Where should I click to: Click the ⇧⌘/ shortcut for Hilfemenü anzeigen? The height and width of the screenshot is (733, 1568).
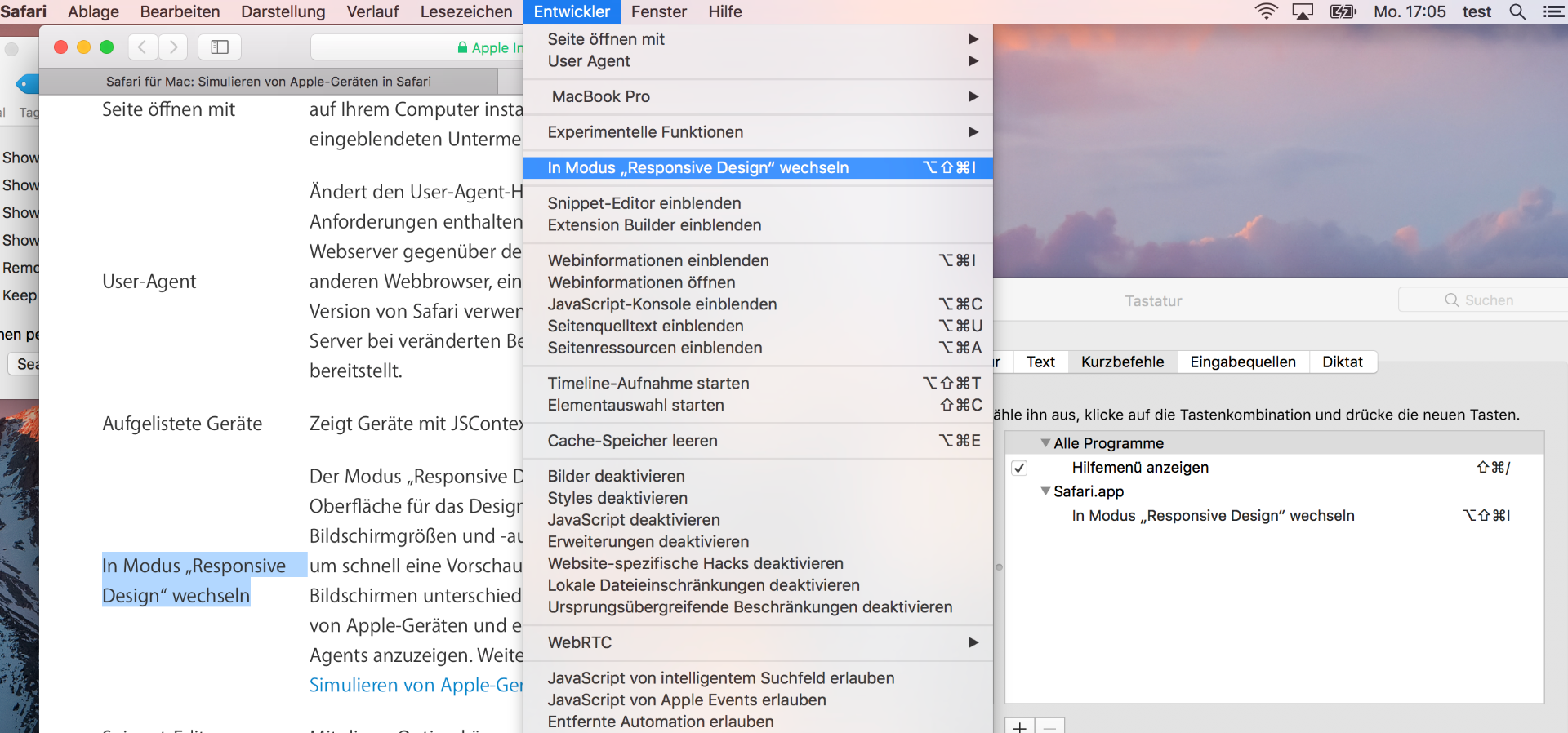(1494, 468)
